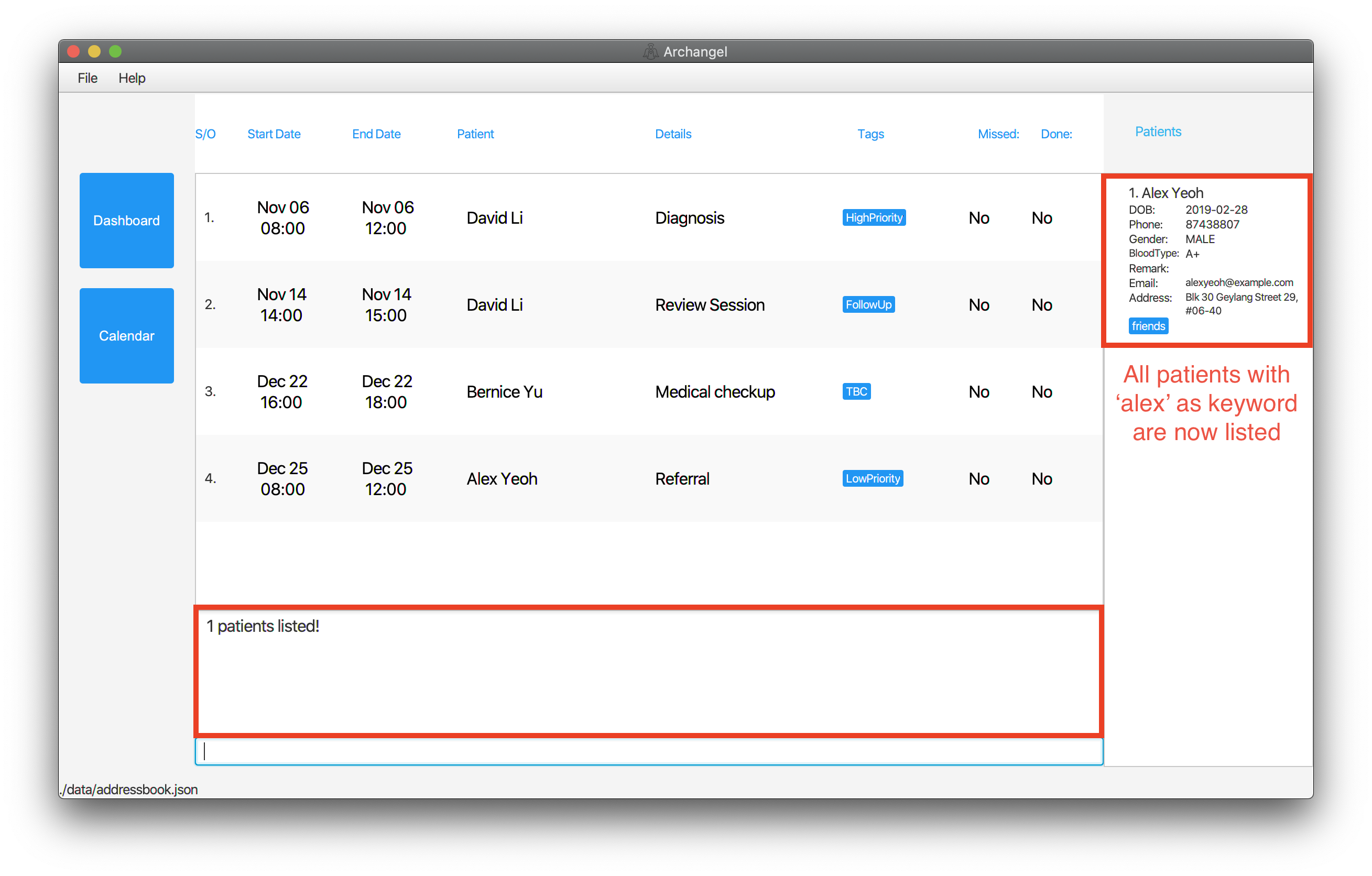Click the Nov 06 08:00 start date cell
The image size is (1372, 876).
[282, 217]
